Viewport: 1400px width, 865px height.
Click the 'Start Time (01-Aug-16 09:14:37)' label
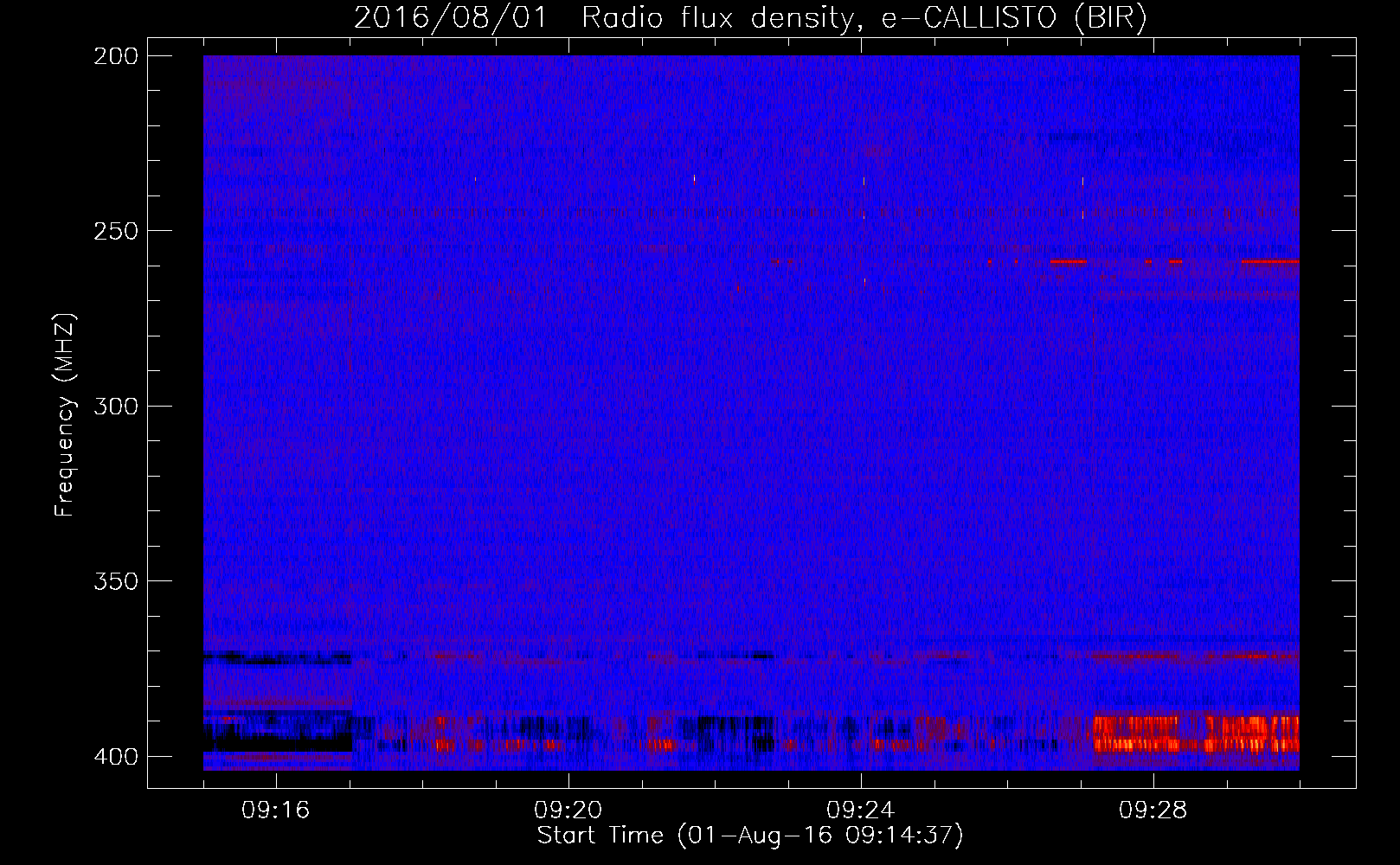click(750, 836)
